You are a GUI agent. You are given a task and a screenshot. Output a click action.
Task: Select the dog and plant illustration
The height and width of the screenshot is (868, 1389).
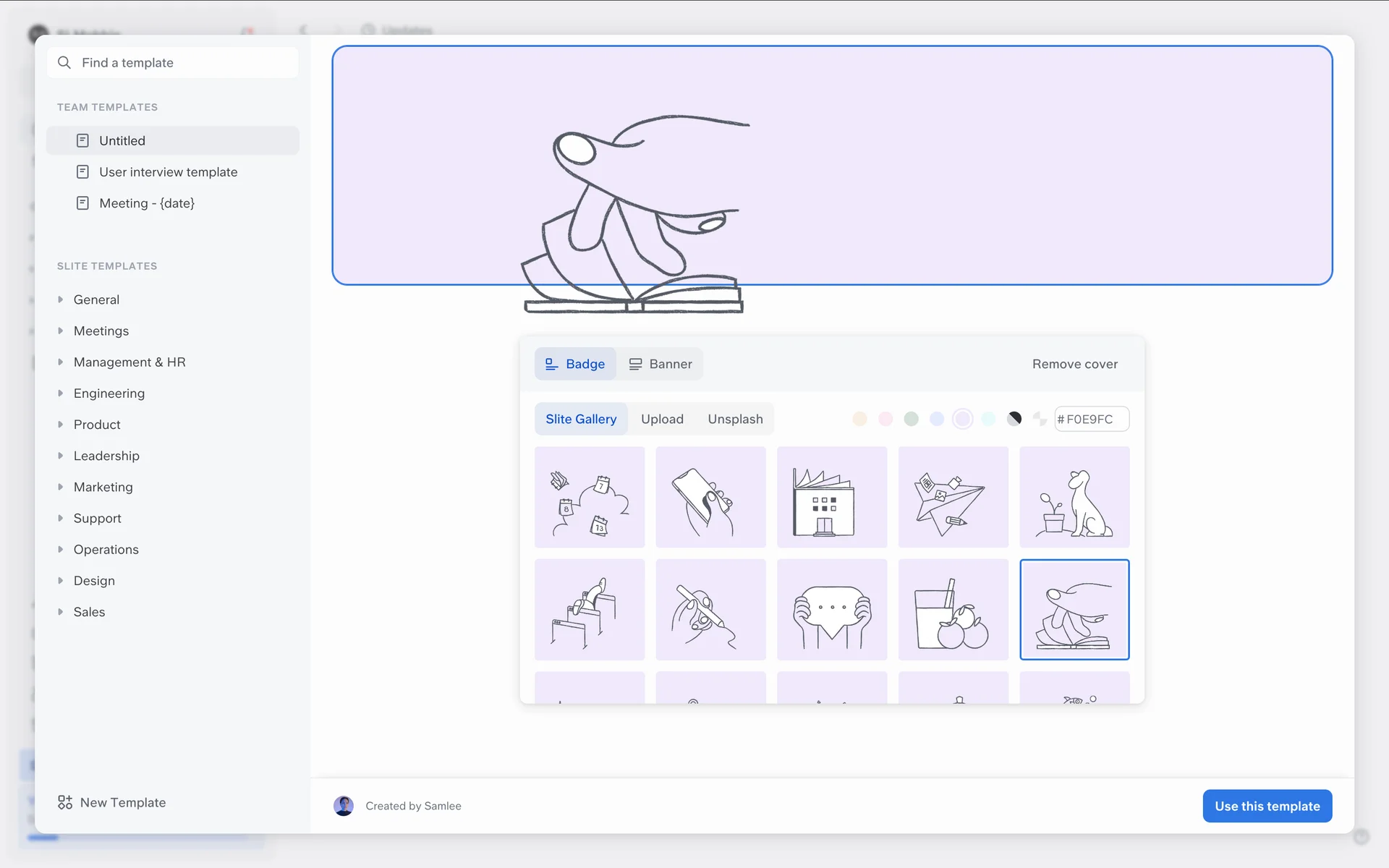pyautogui.click(x=1074, y=497)
